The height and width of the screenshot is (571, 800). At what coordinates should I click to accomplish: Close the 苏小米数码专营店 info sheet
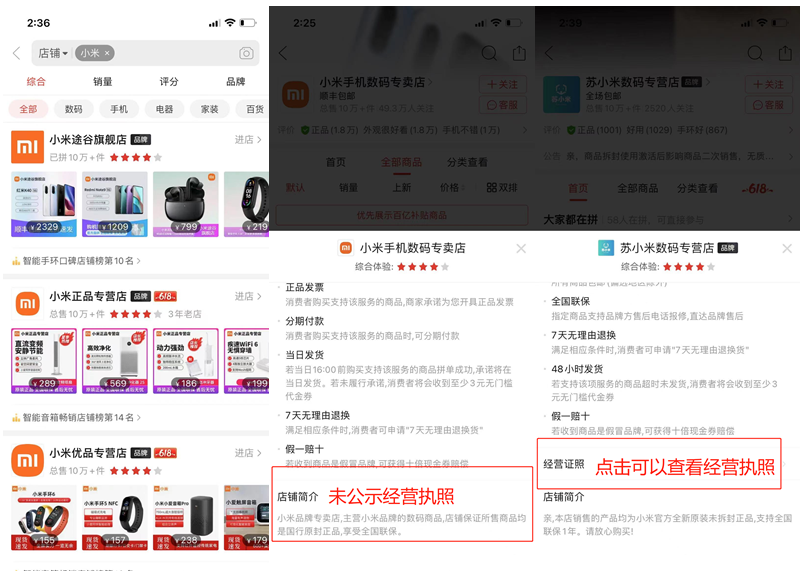point(787,249)
